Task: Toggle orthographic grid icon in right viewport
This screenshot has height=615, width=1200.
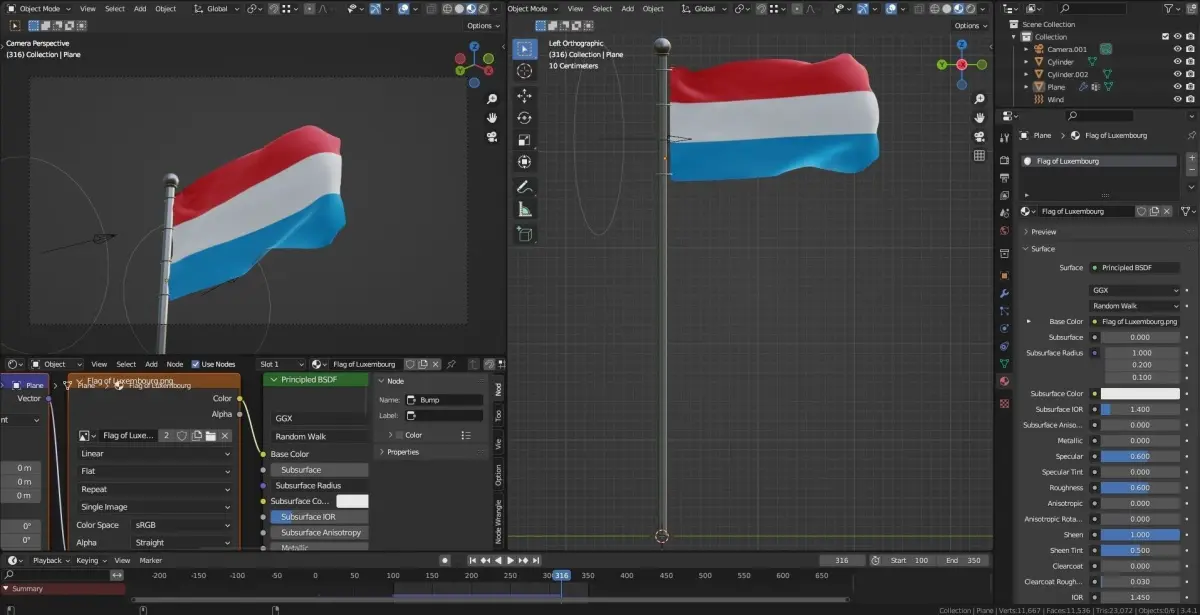Action: pyautogui.click(x=979, y=155)
